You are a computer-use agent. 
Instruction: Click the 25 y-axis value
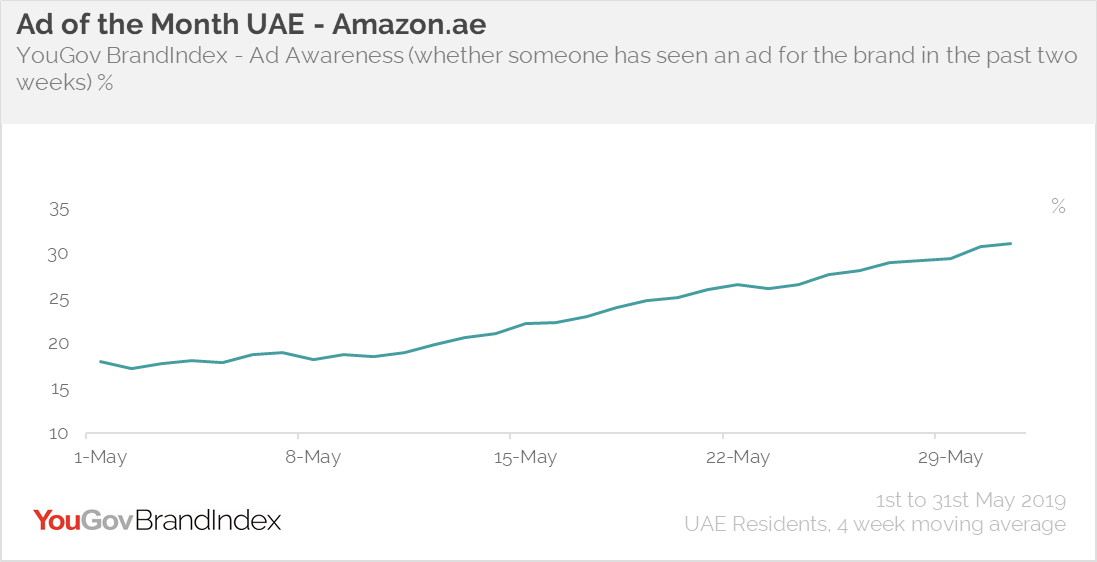pos(57,300)
